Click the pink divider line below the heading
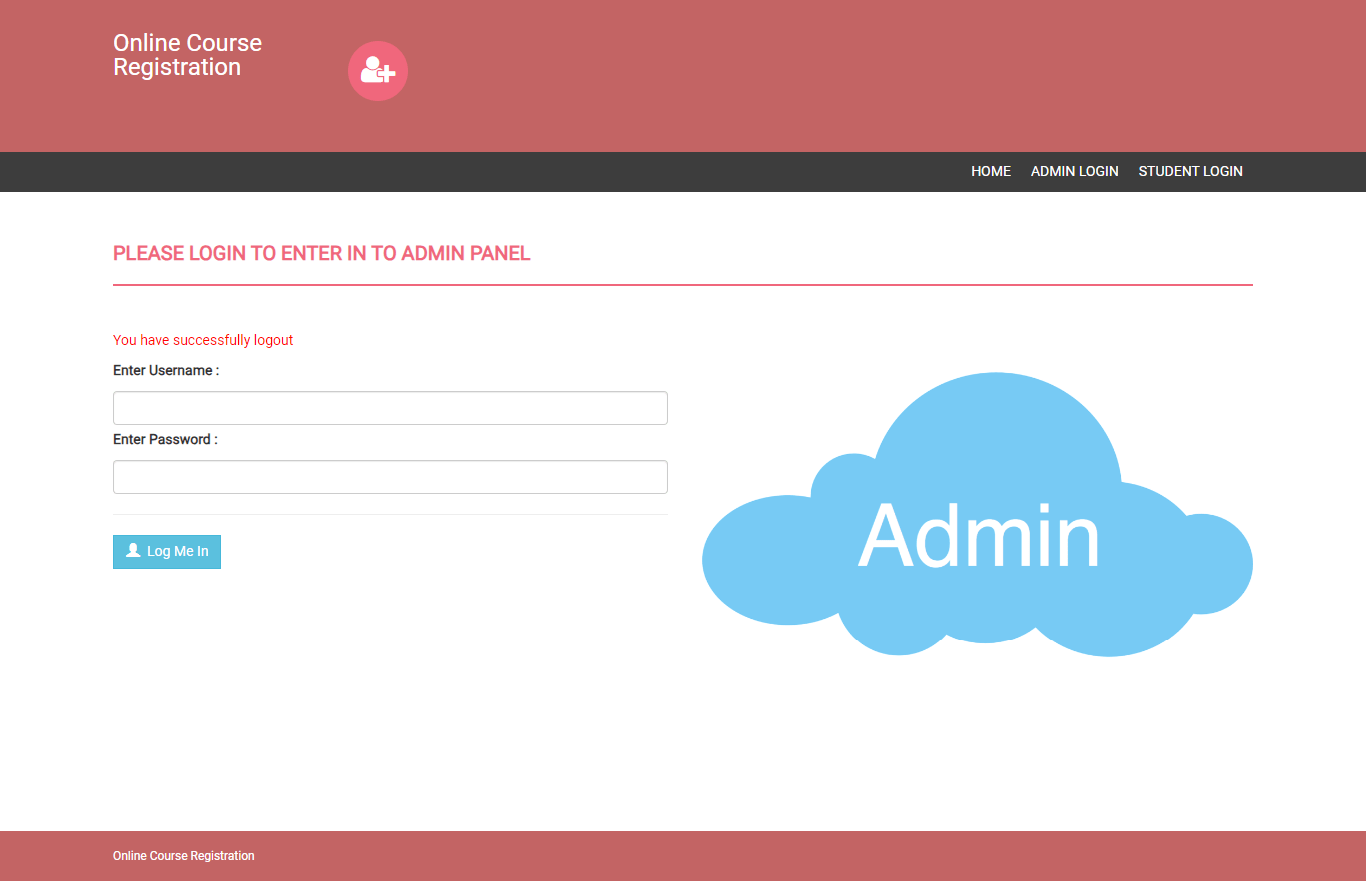Viewport: 1366px width, 882px height. 682,285
